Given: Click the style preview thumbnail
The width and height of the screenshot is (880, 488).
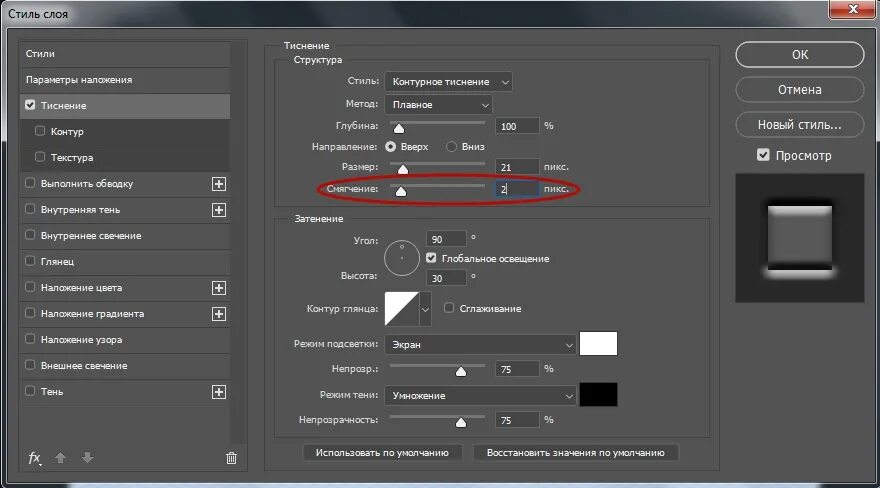Looking at the screenshot, I should pyautogui.click(x=800, y=238).
